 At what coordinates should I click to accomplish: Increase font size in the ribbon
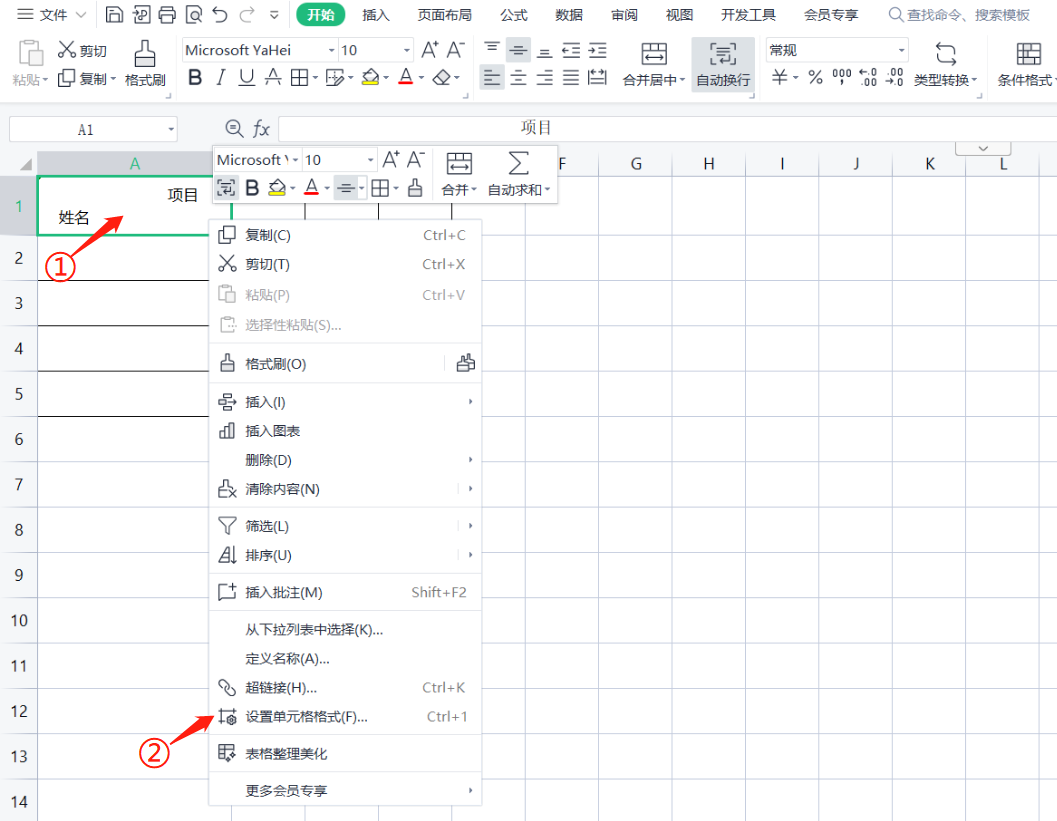(x=429, y=50)
